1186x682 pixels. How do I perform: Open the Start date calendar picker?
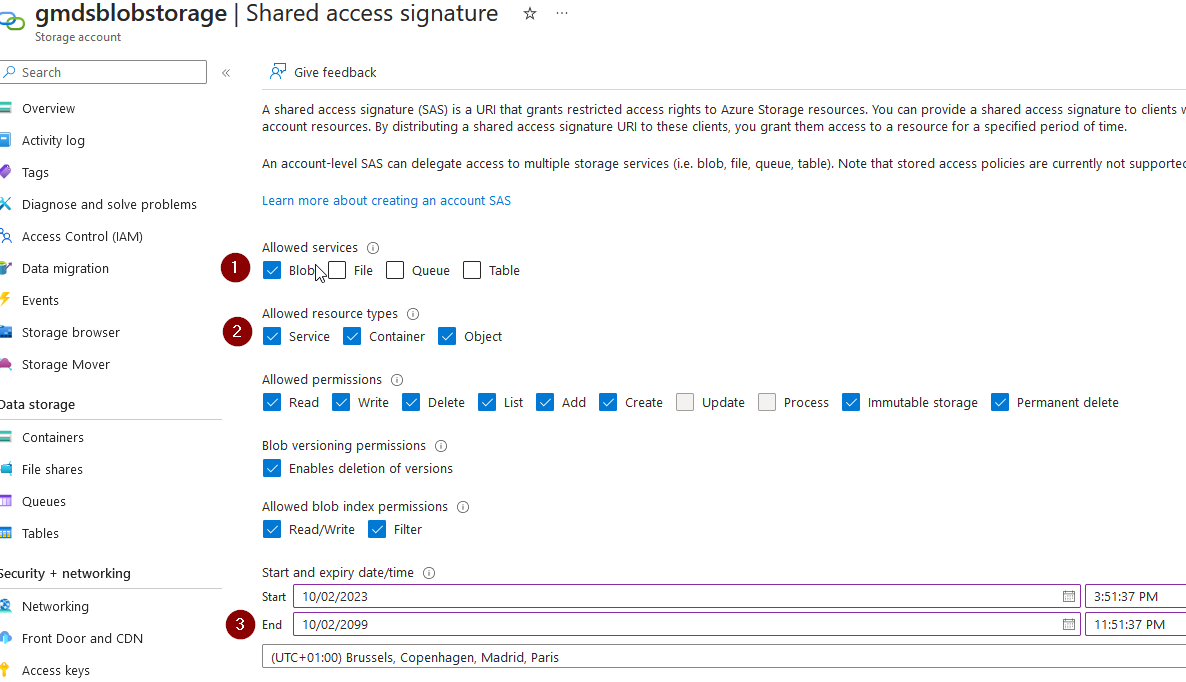click(x=1068, y=596)
